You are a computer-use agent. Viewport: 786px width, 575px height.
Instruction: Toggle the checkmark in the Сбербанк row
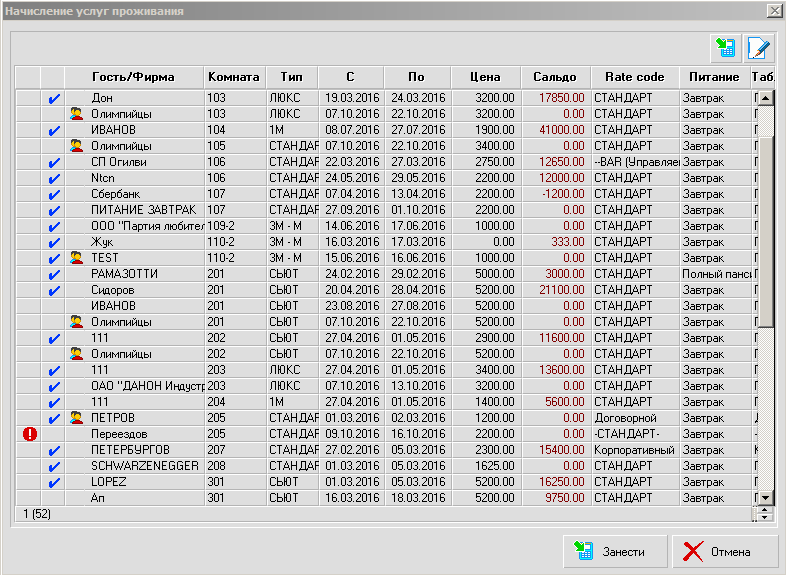click(54, 194)
